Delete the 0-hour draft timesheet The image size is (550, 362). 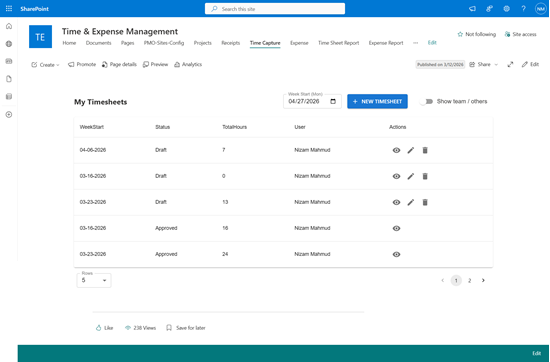click(425, 176)
